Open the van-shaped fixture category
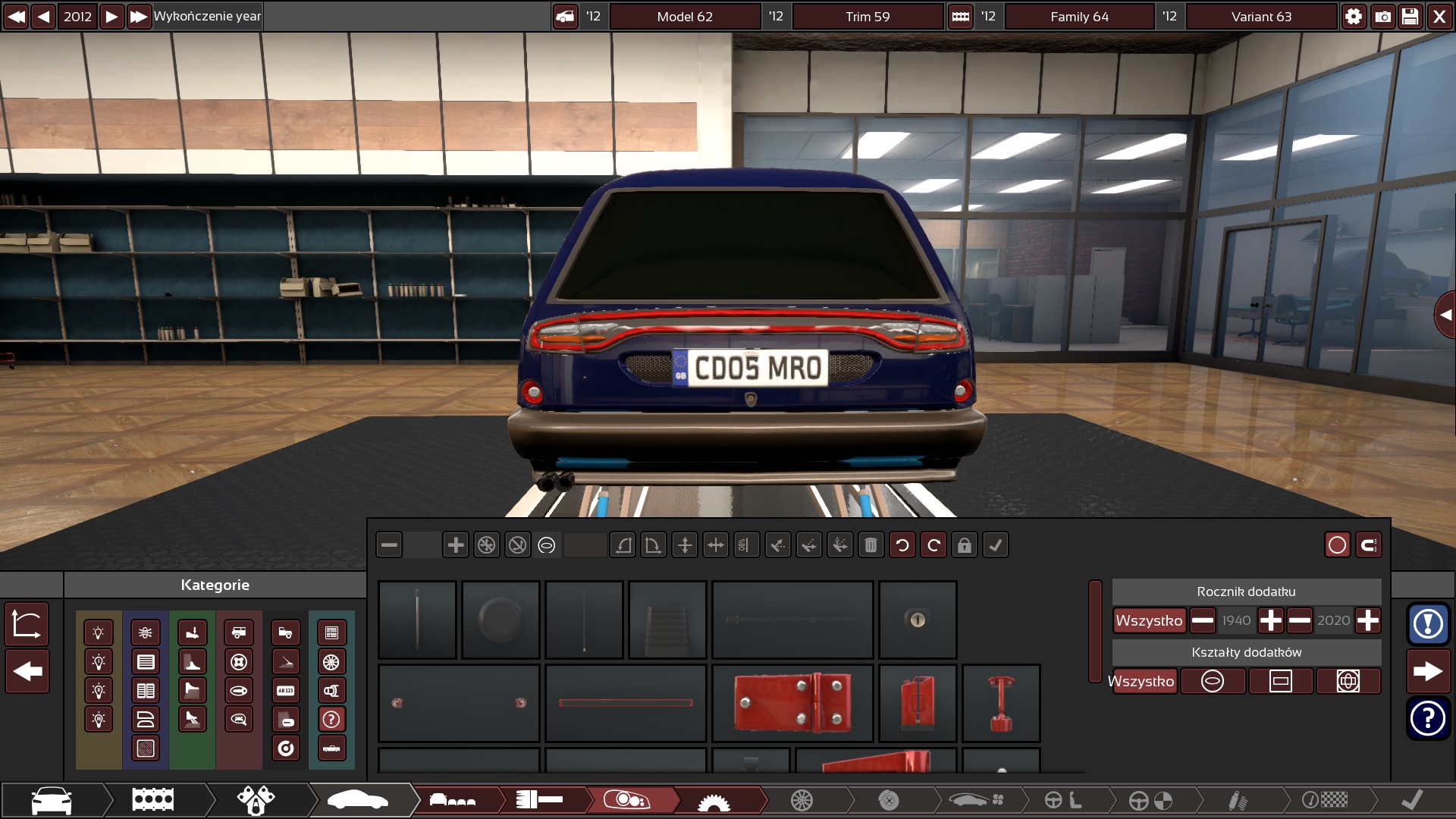 [x=239, y=632]
